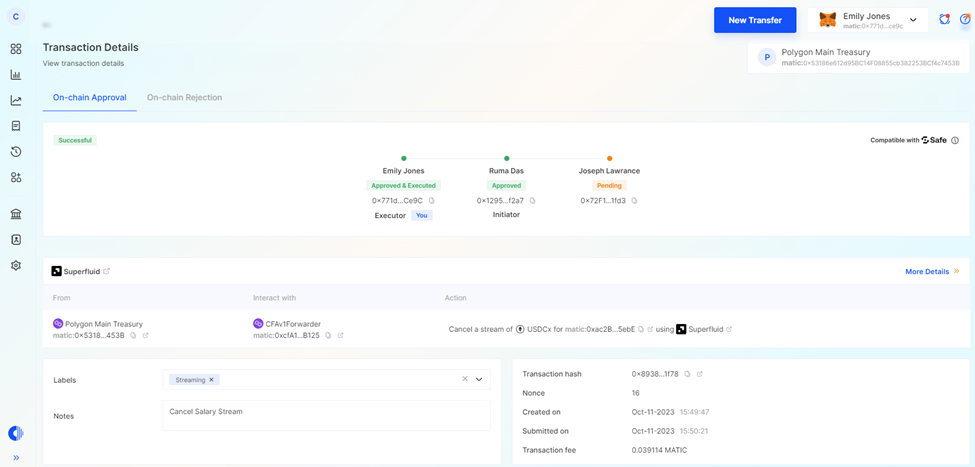Expand the Labels dropdown arrow

click(479, 380)
